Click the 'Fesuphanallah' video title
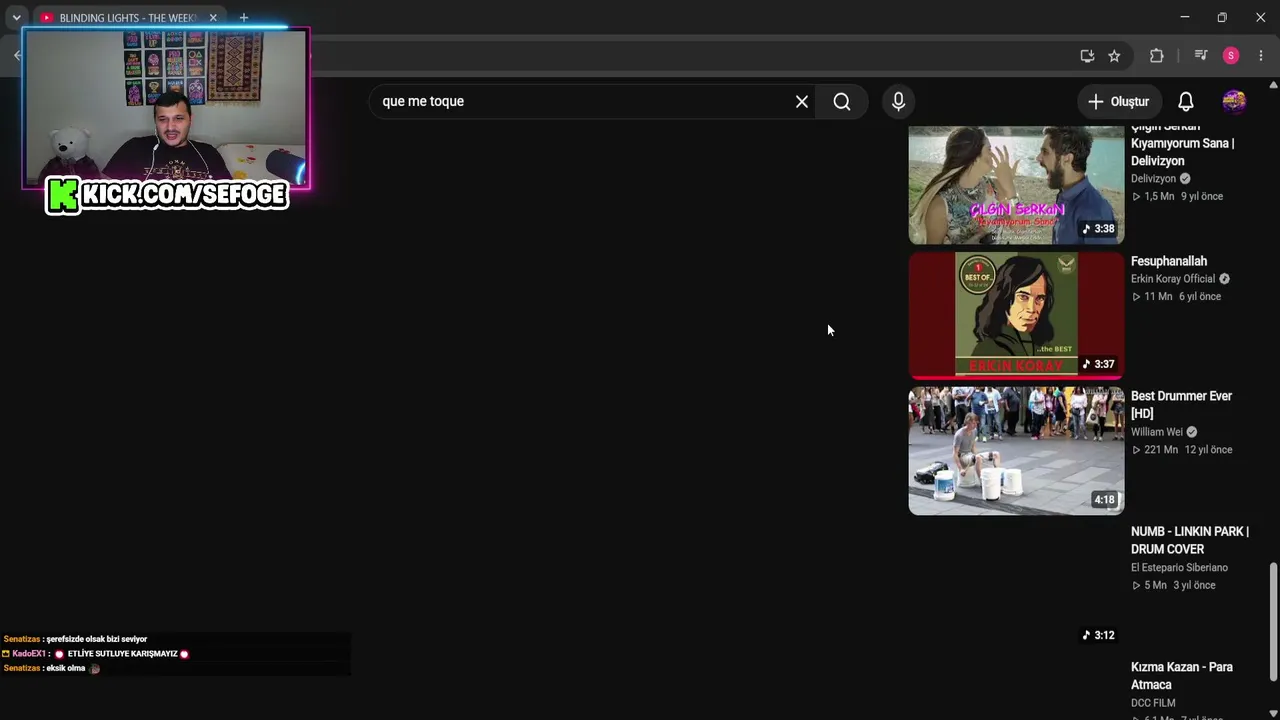This screenshot has height=720, width=1280. pyautogui.click(x=1169, y=261)
